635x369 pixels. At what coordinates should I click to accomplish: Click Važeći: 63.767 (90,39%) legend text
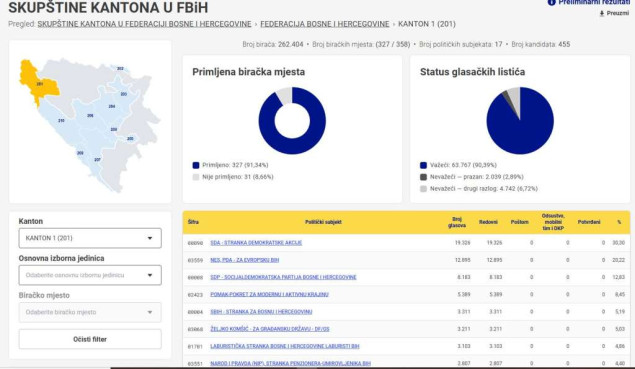pos(463,165)
